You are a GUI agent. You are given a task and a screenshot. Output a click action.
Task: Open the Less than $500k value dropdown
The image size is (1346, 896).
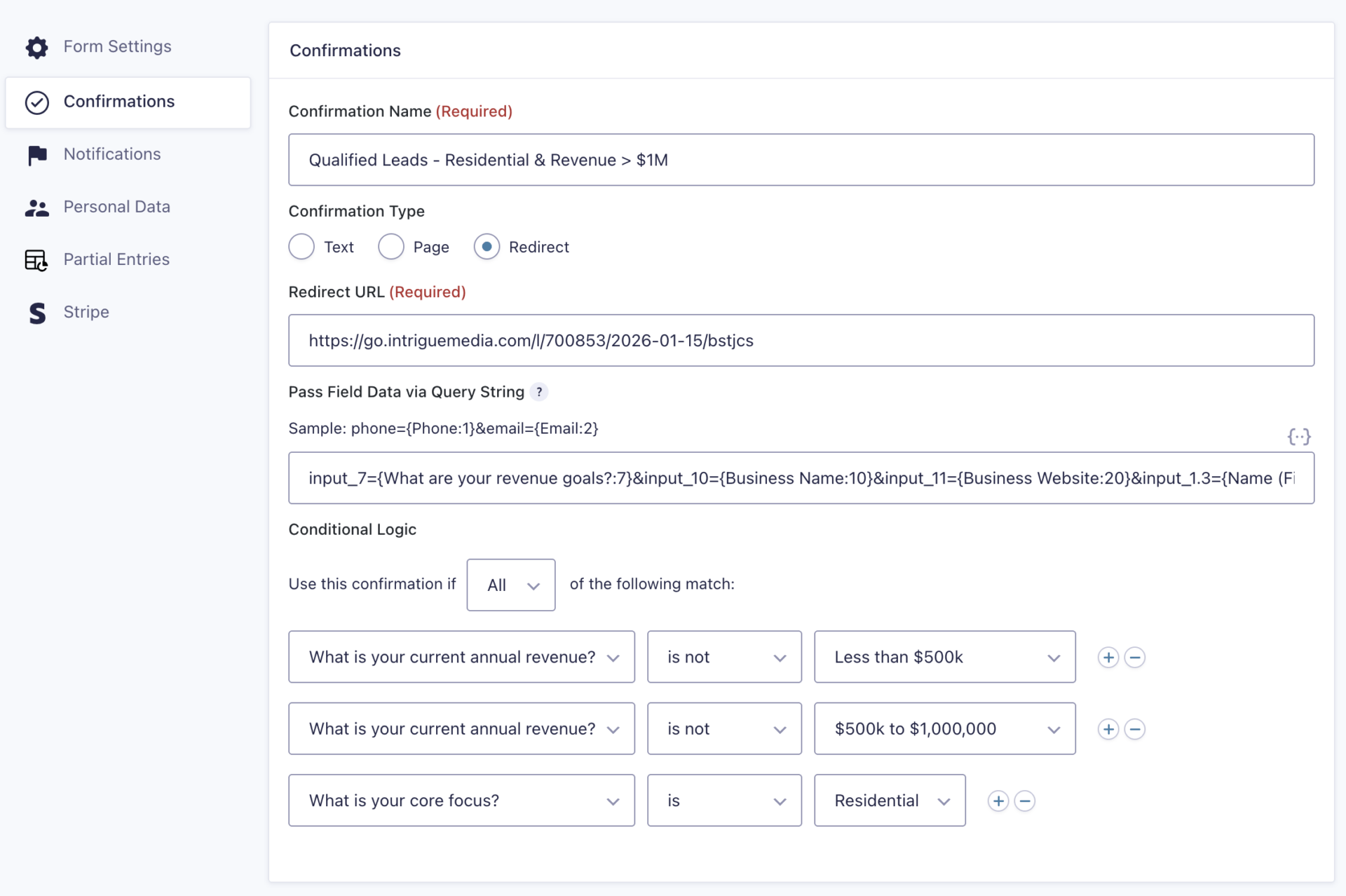tap(944, 657)
